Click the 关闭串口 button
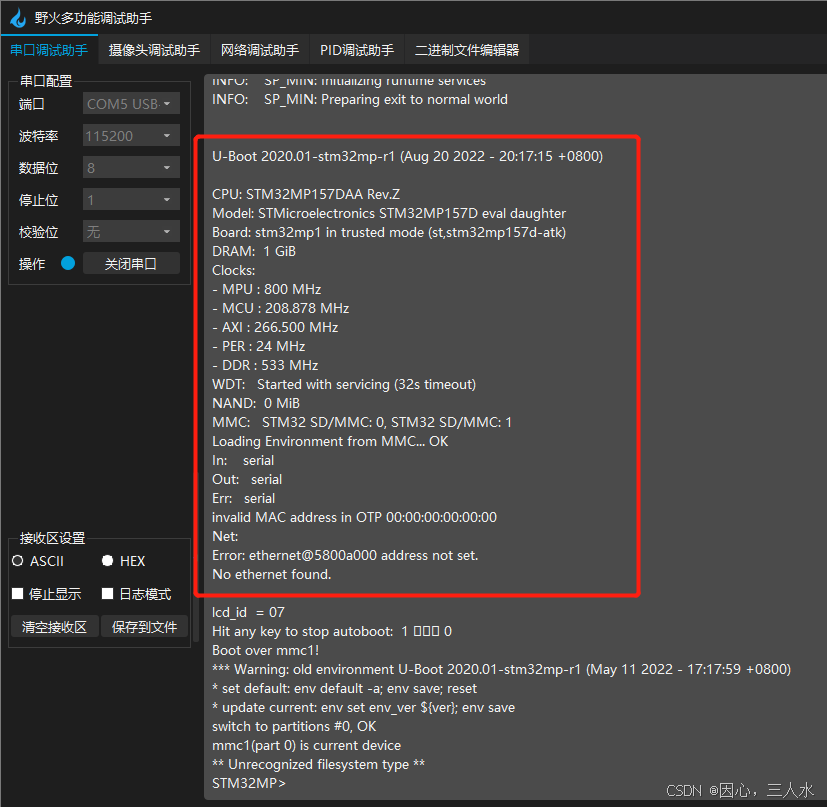827x807 pixels. point(131,264)
